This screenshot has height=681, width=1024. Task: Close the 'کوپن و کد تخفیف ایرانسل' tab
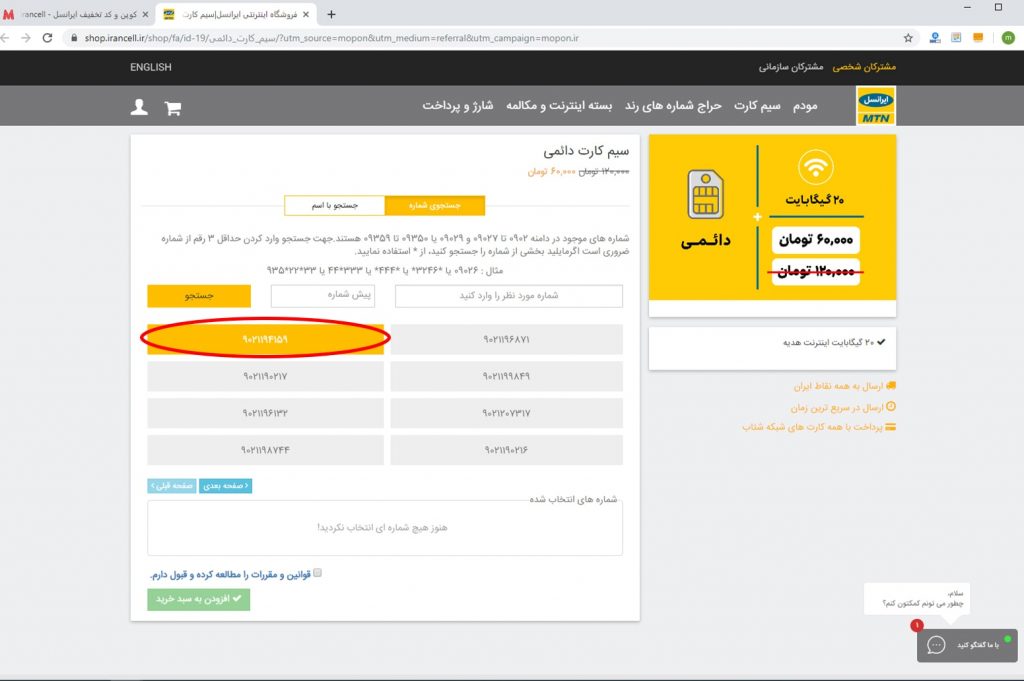coord(145,14)
